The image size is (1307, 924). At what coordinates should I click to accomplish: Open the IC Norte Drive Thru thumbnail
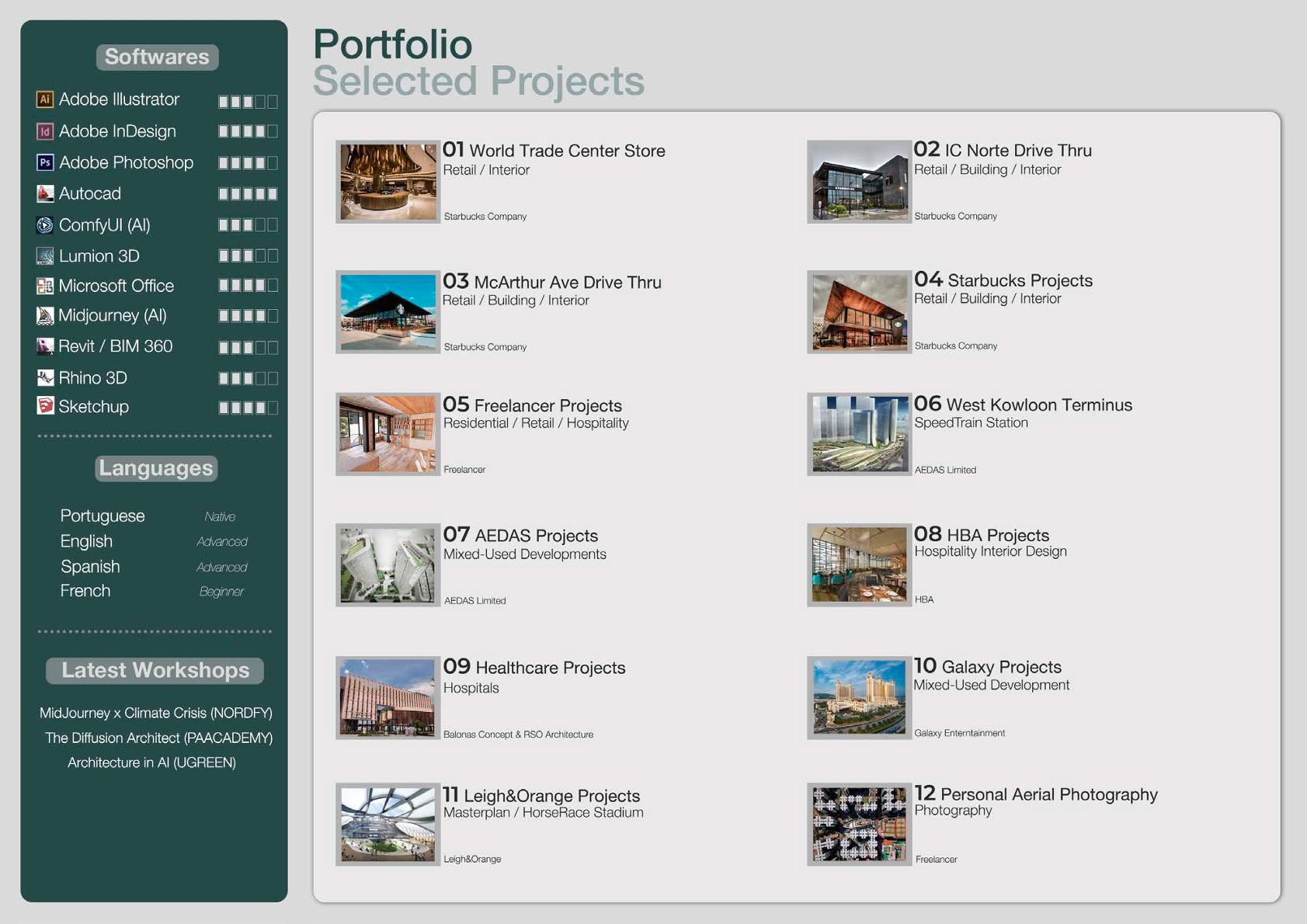click(x=859, y=182)
